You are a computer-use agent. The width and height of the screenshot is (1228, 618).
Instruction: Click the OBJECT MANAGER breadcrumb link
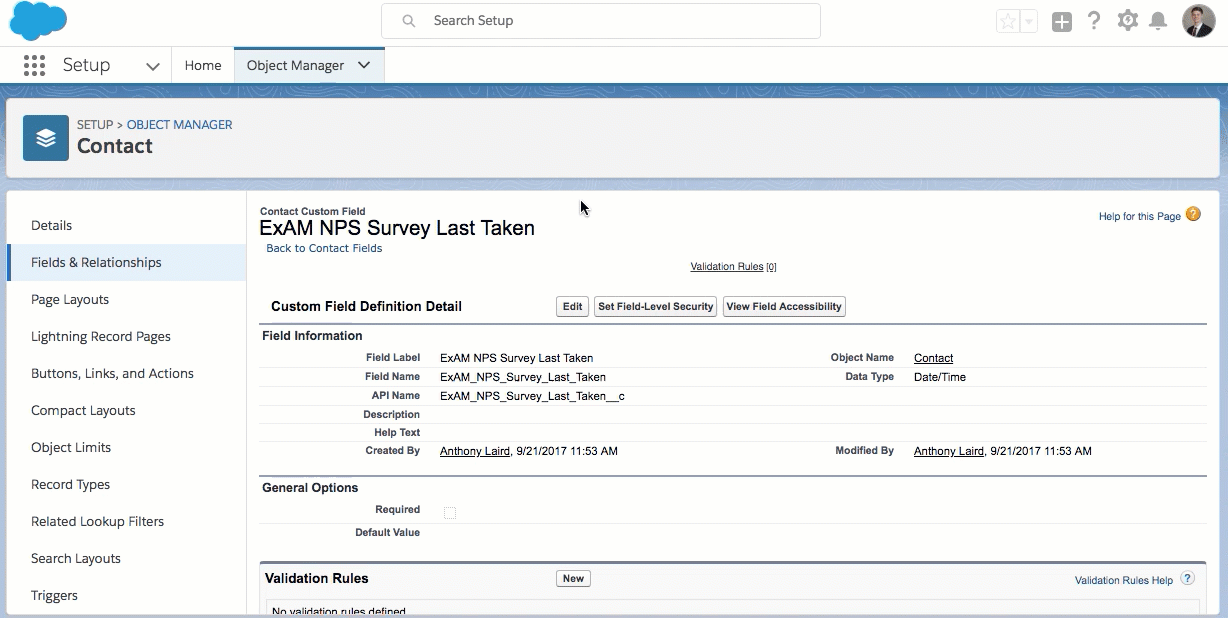pyautogui.click(x=180, y=125)
